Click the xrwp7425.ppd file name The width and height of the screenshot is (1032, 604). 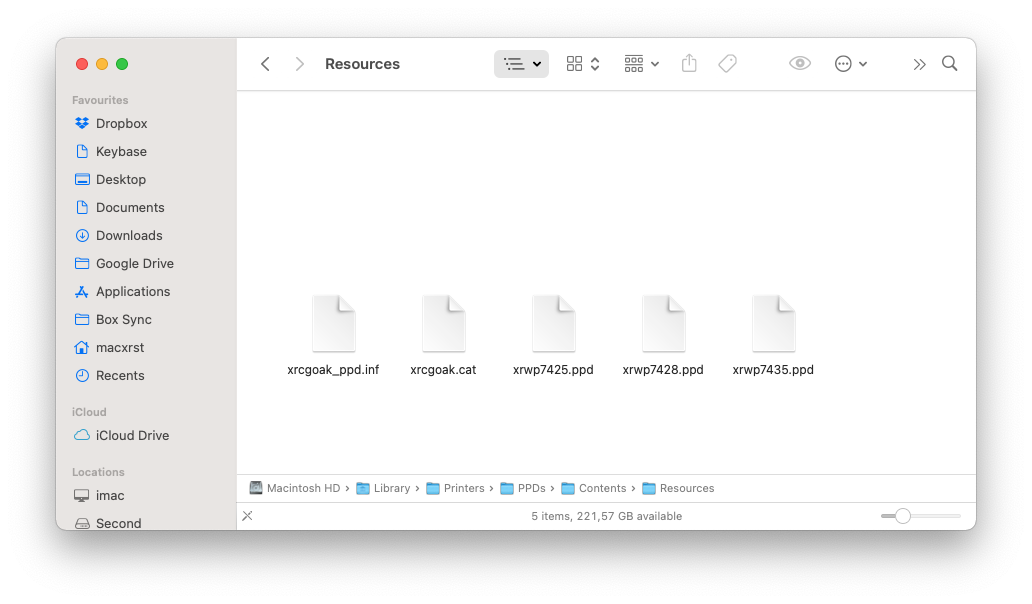pyautogui.click(x=554, y=370)
